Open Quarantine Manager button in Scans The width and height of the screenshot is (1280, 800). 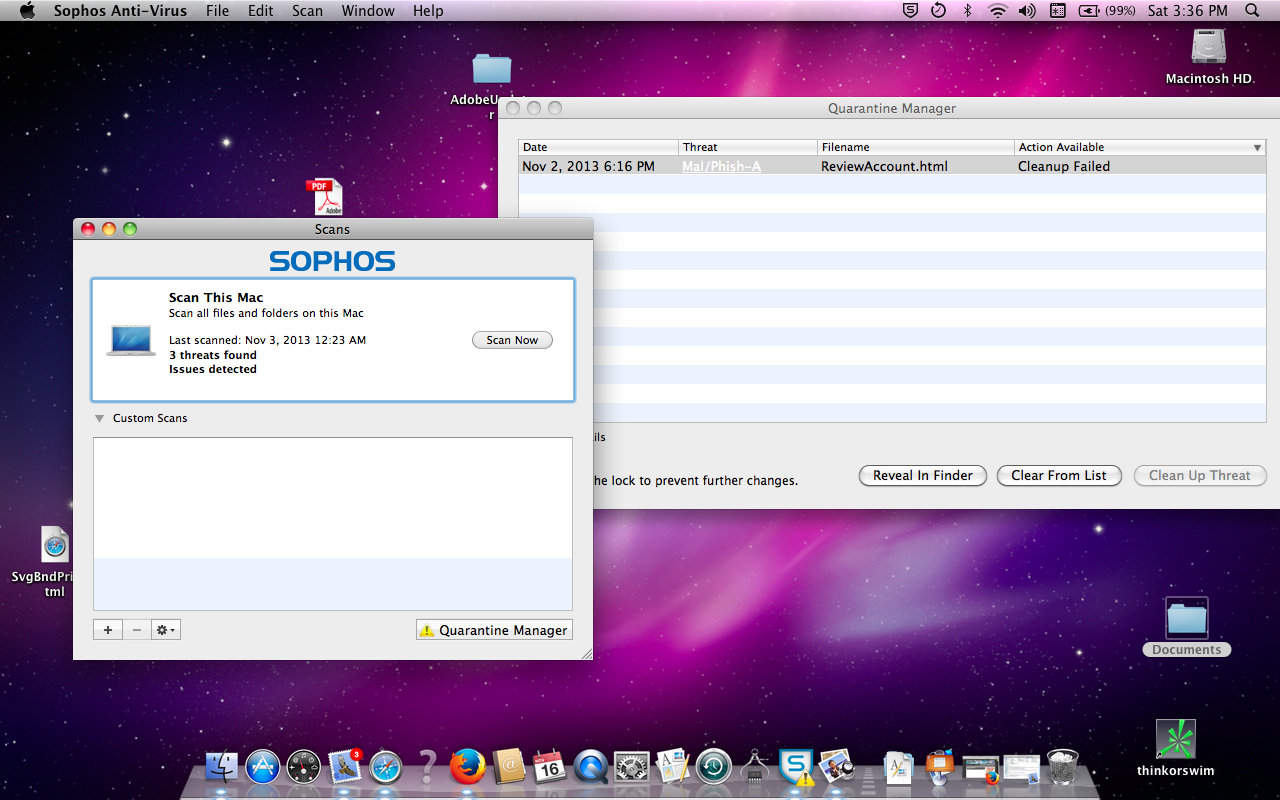pos(494,630)
